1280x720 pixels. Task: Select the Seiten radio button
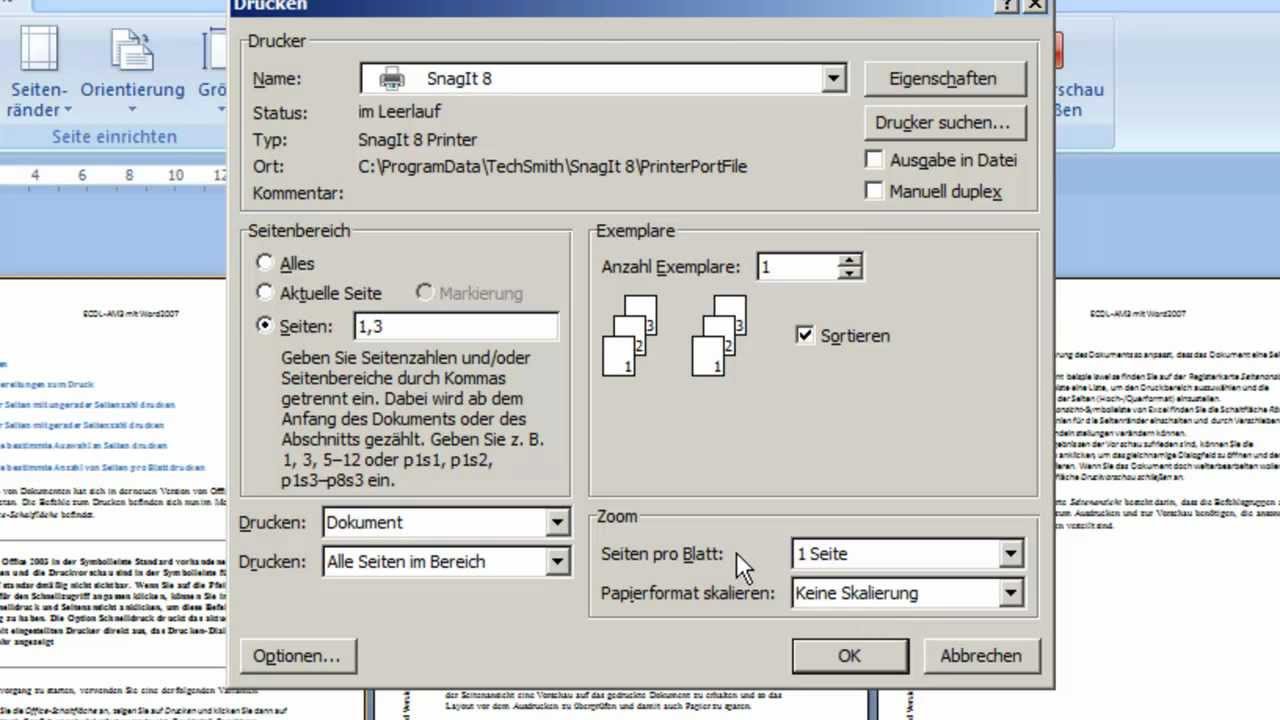264,324
